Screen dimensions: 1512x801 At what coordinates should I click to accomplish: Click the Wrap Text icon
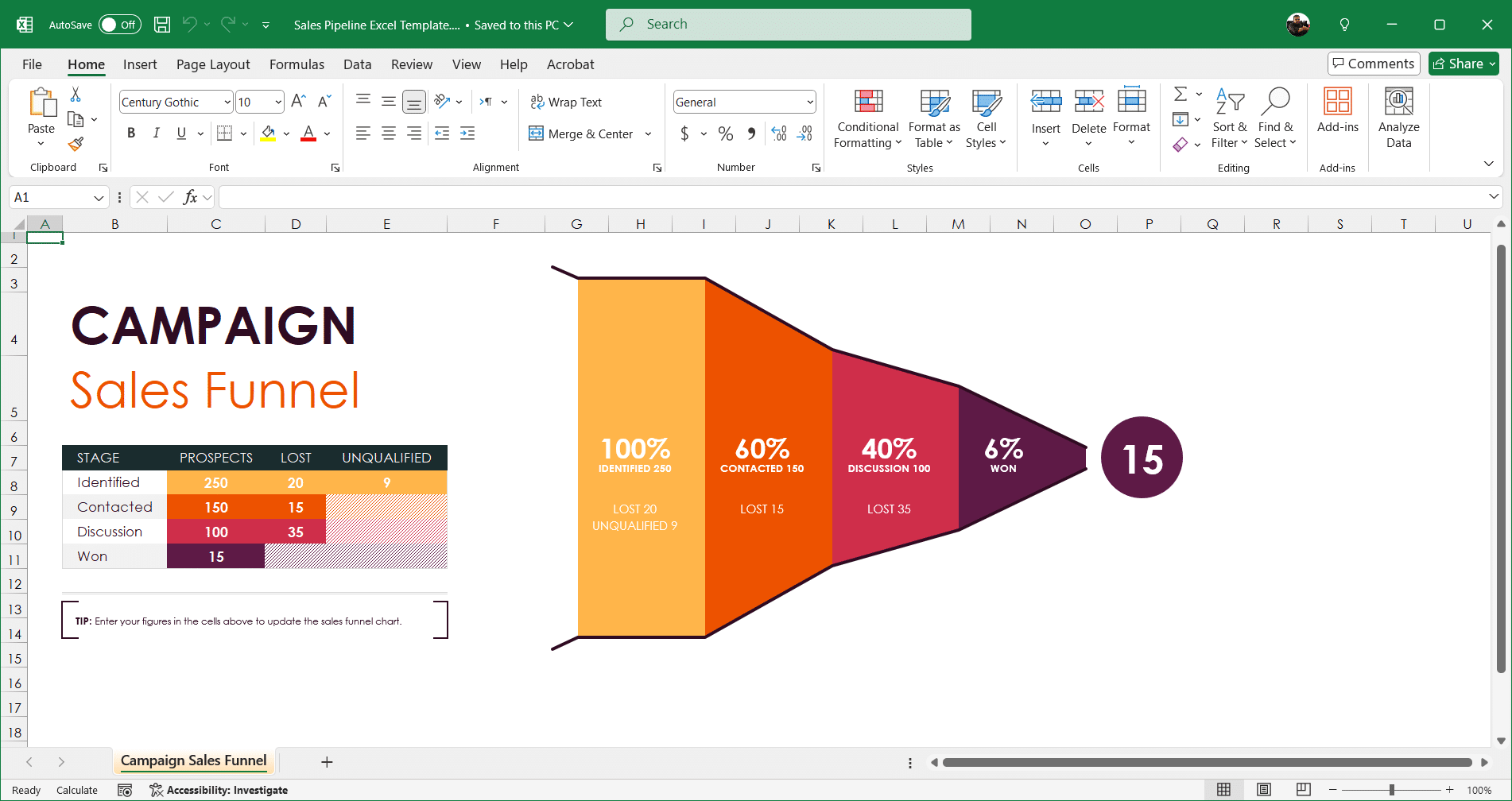(537, 102)
